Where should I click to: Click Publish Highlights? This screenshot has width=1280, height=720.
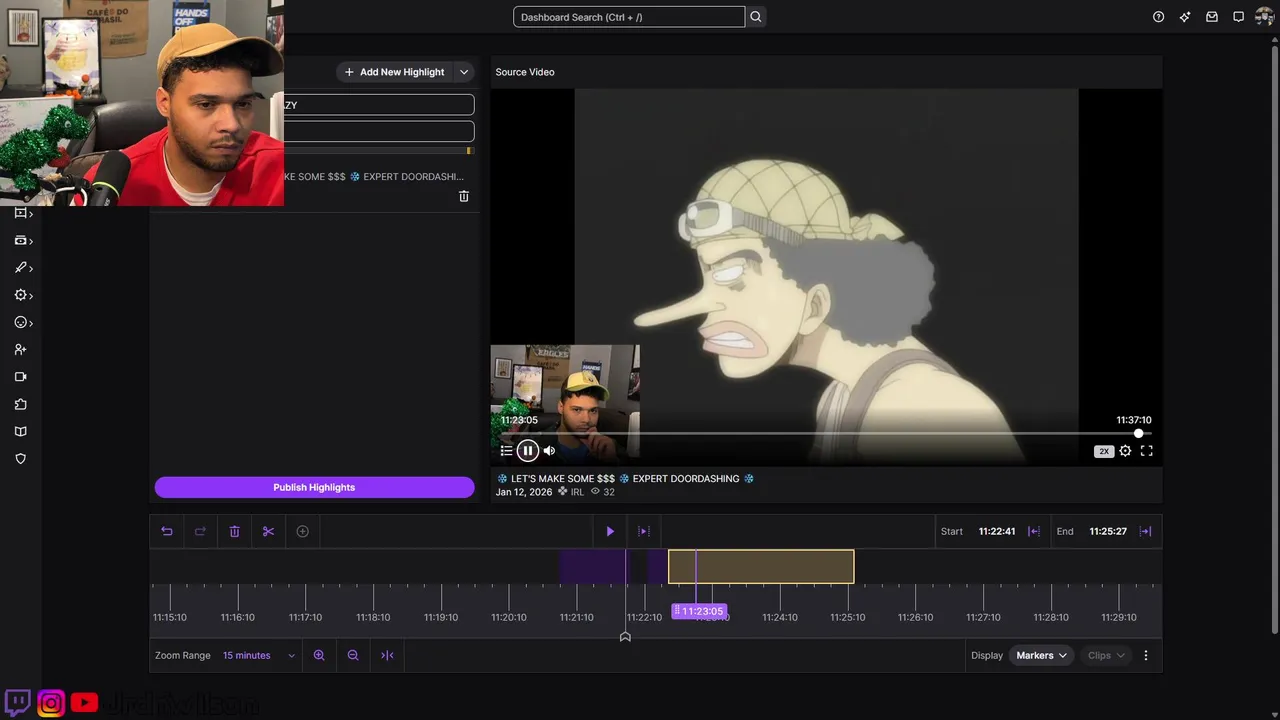(314, 487)
